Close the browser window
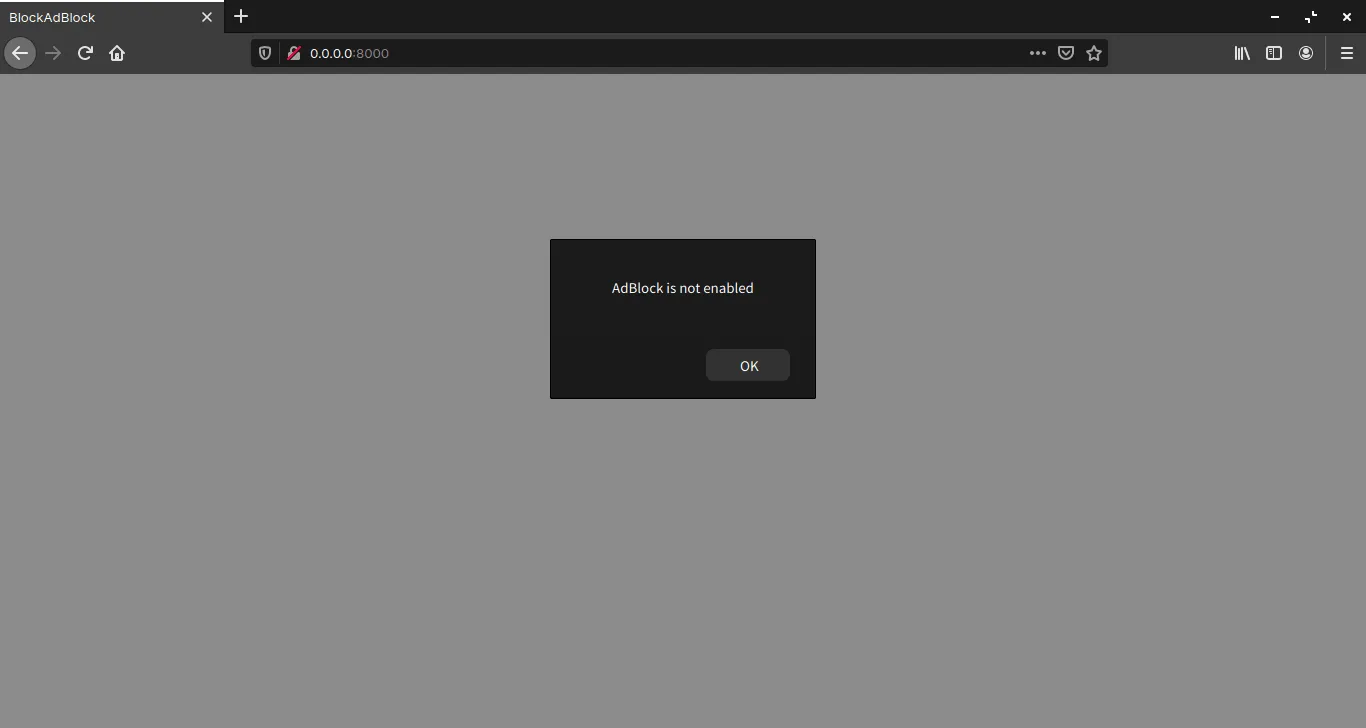The width and height of the screenshot is (1366, 728). click(x=1347, y=17)
